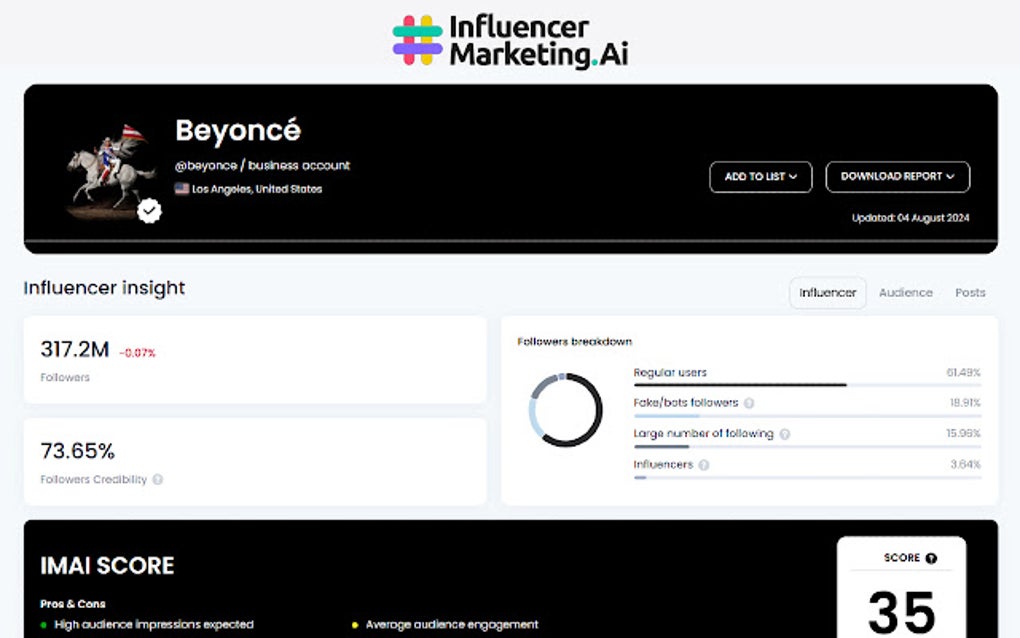This screenshot has height=638, width=1020.
Task: Select the Influencer tab
Action: pos(827,293)
